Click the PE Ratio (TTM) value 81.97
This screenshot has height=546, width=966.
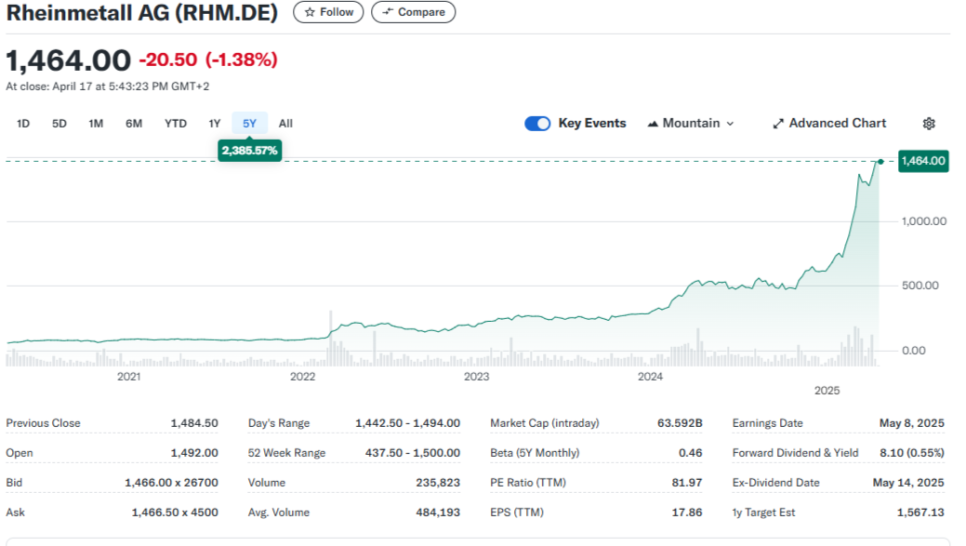pos(687,482)
